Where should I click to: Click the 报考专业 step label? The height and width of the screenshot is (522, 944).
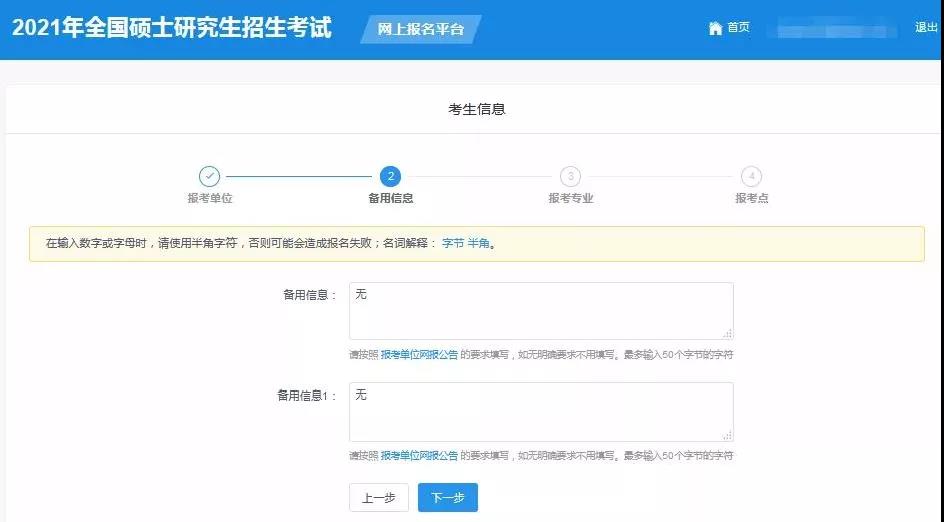571,198
